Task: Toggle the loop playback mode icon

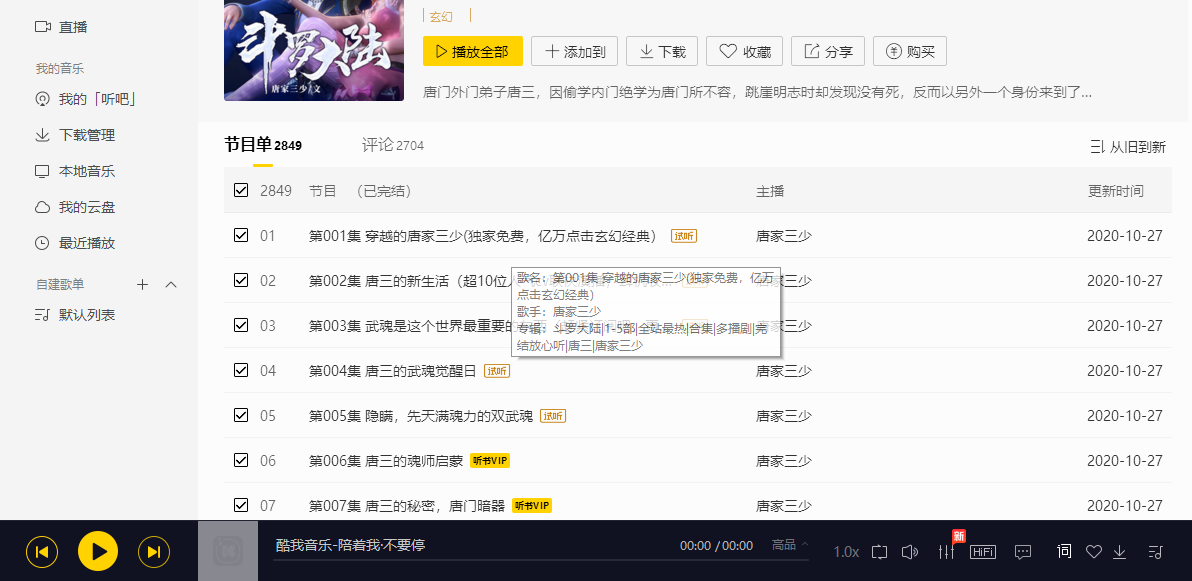Action: 879,552
